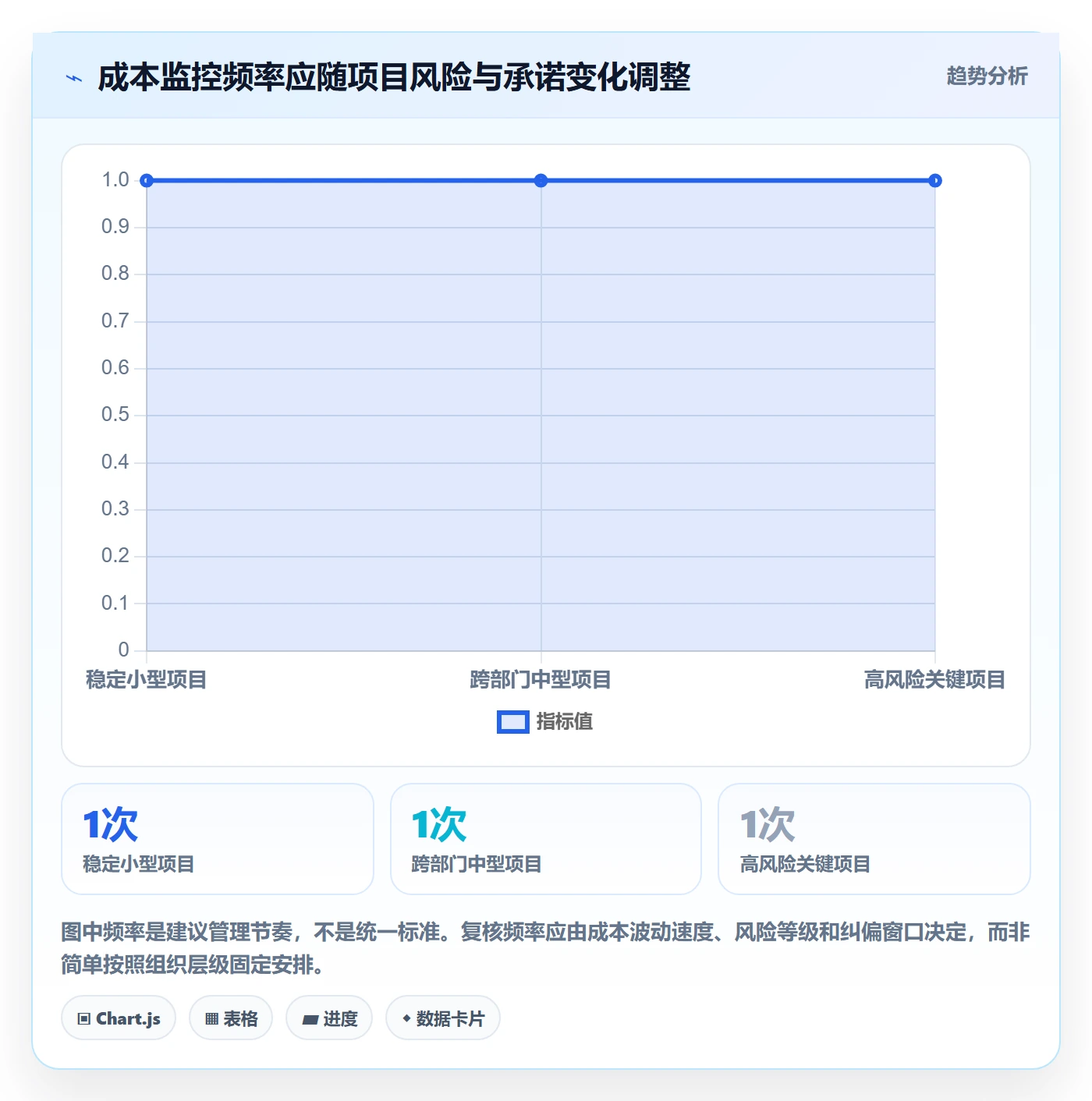Toggle the 指标值 legend color box
1092x1101 pixels.
pyautogui.click(x=513, y=722)
